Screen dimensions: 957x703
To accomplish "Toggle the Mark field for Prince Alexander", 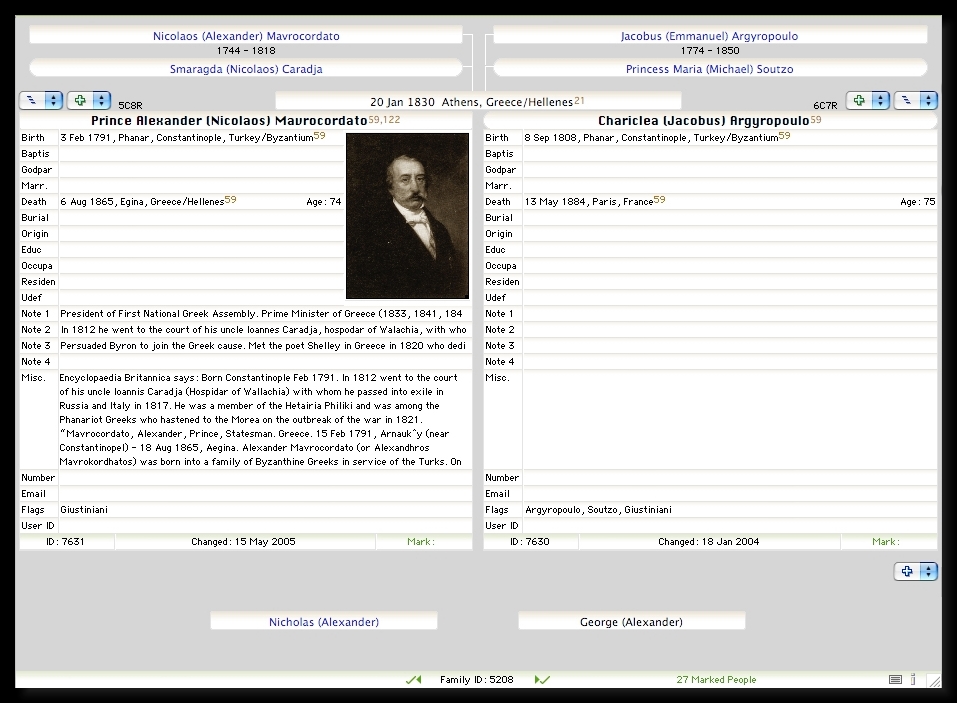I will point(423,542).
